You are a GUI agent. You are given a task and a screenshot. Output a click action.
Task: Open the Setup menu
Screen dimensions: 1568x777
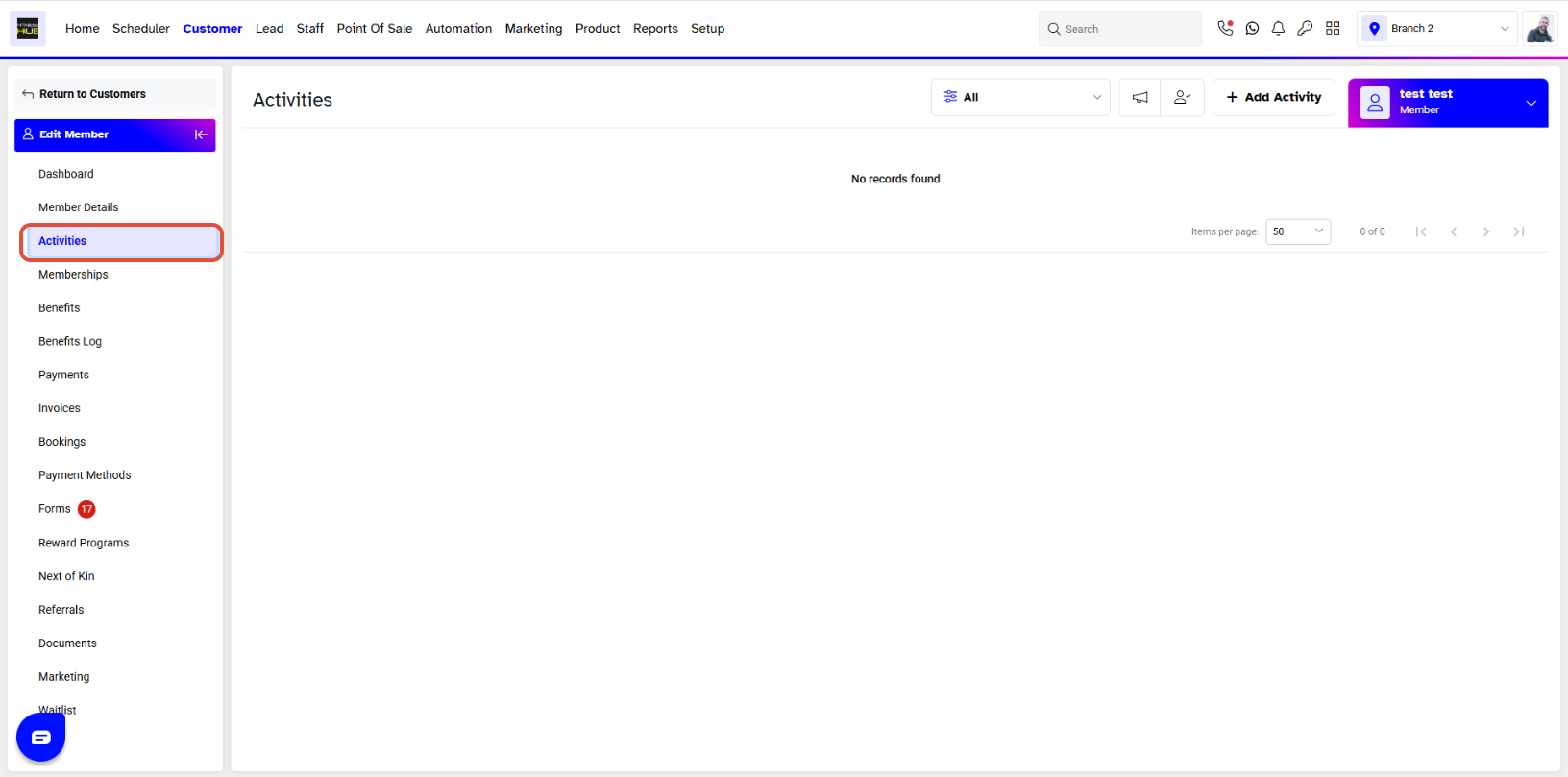click(708, 29)
